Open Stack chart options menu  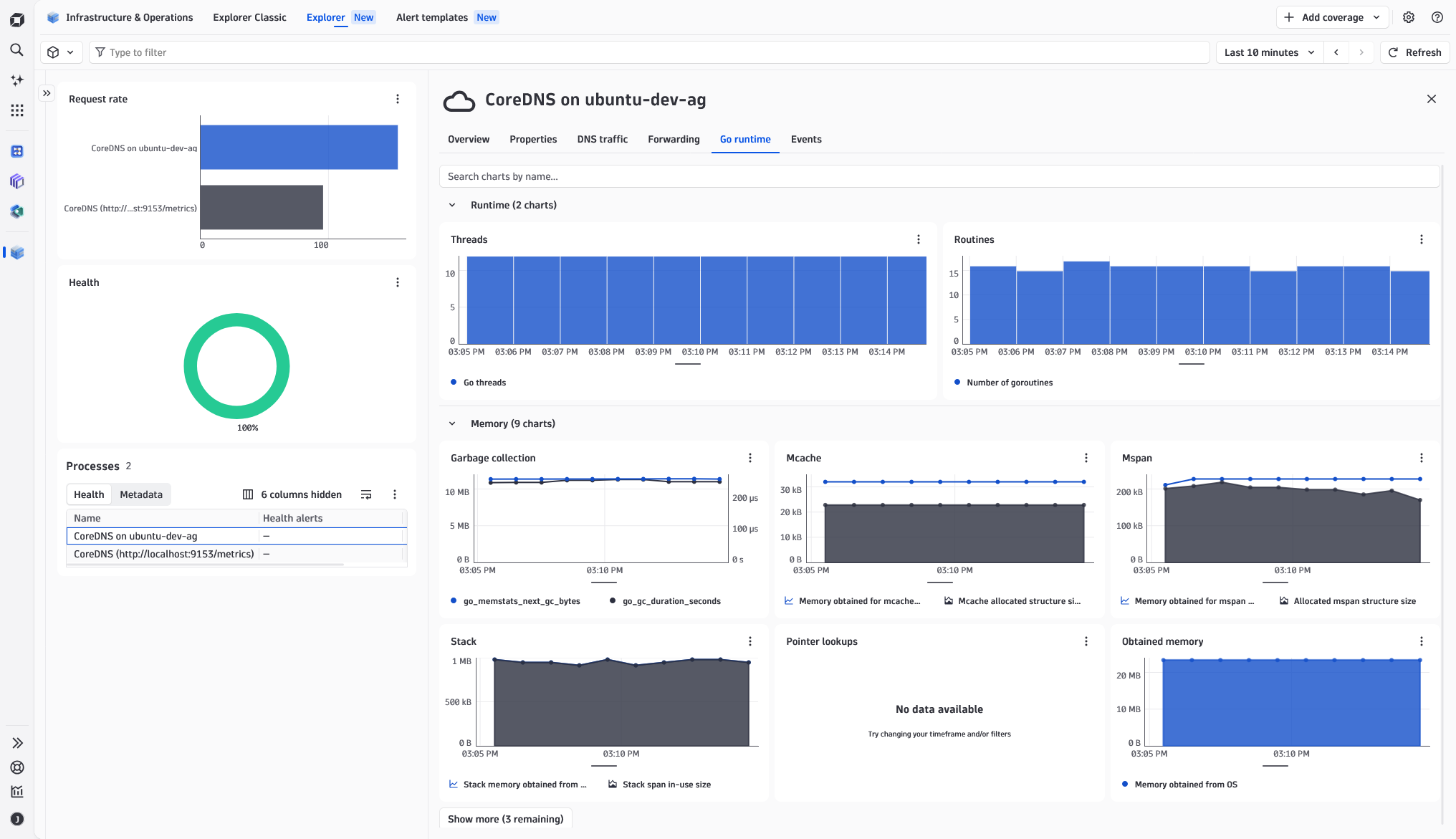(x=750, y=641)
